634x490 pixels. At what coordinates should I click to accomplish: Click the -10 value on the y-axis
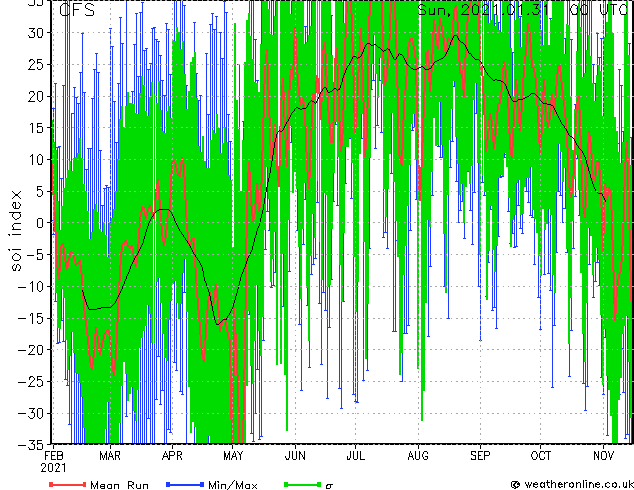click(31, 287)
